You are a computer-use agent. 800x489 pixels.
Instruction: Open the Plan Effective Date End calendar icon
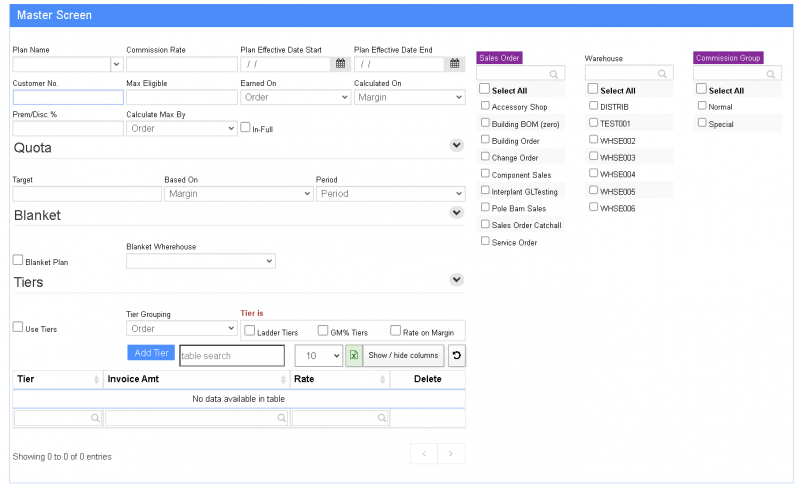click(455, 64)
